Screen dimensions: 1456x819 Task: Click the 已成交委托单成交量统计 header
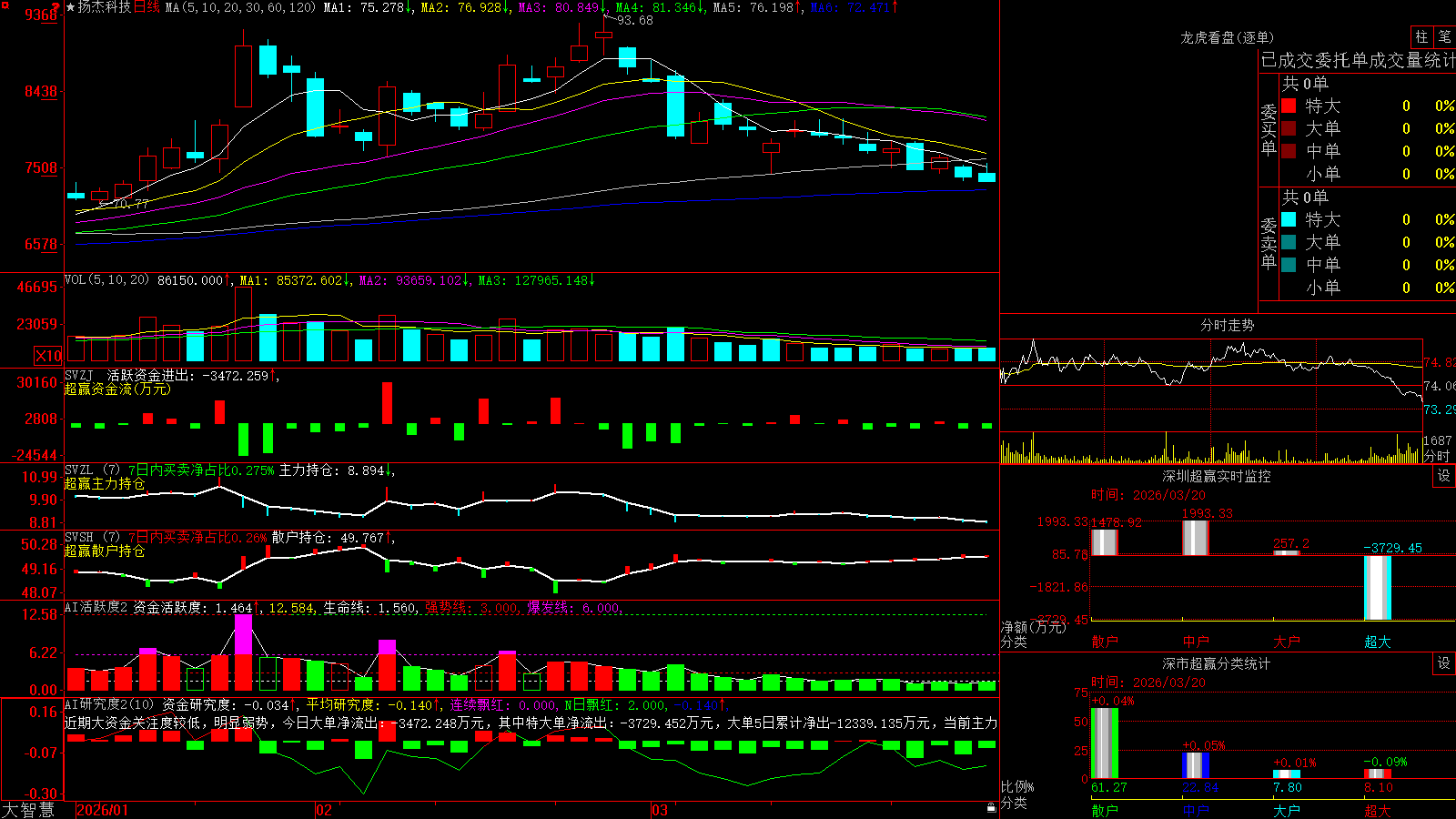point(1358,60)
